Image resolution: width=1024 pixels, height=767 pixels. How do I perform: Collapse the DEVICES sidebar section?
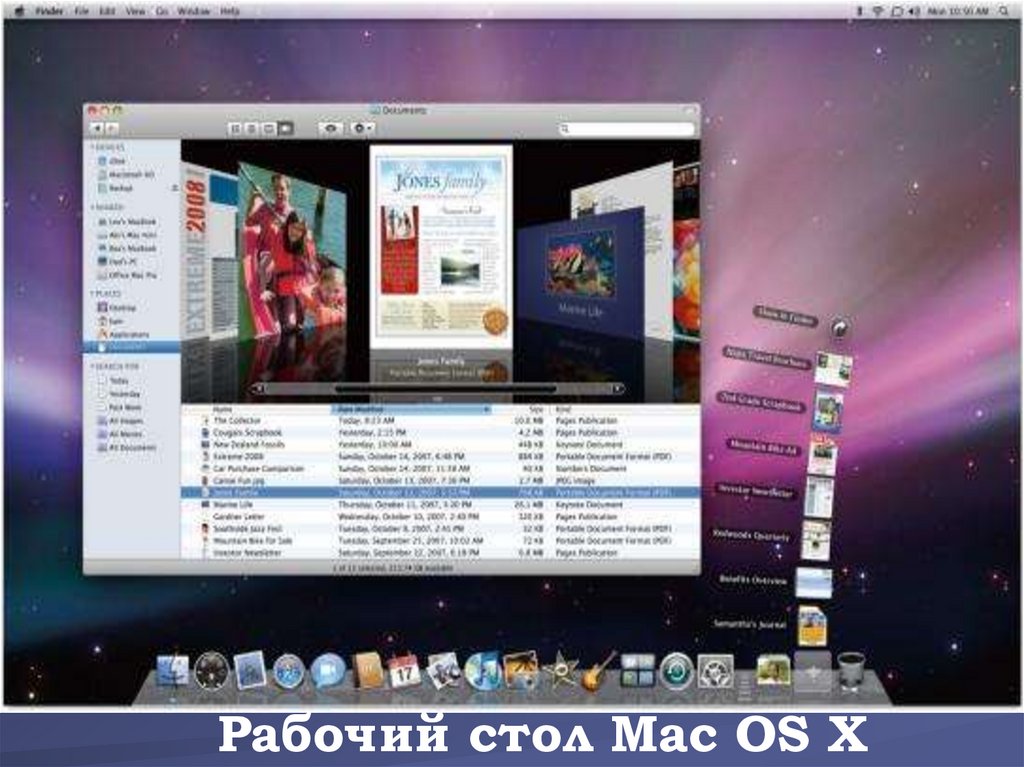tap(93, 148)
